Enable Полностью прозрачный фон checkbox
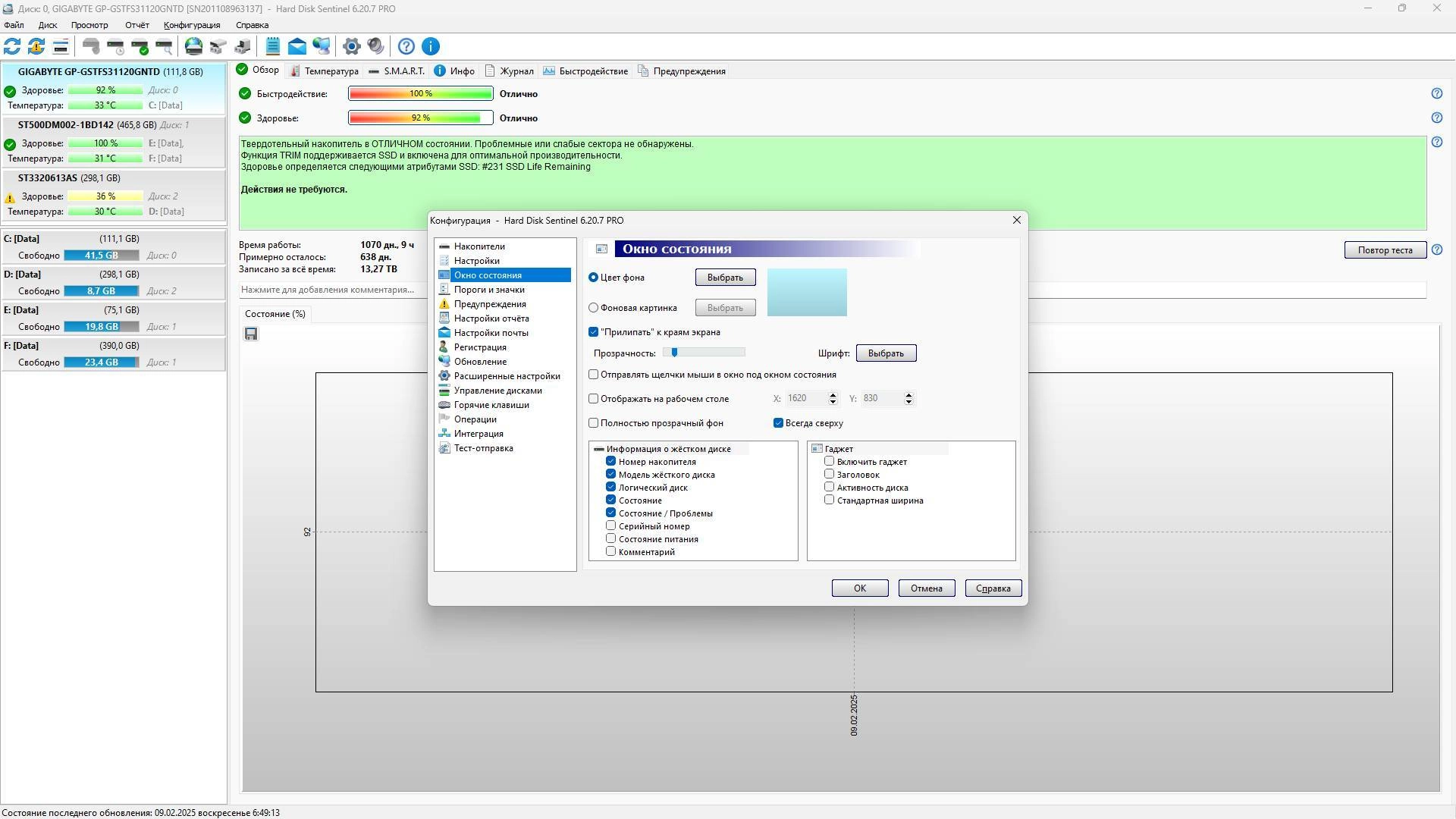The width and height of the screenshot is (1456, 819). point(594,423)
